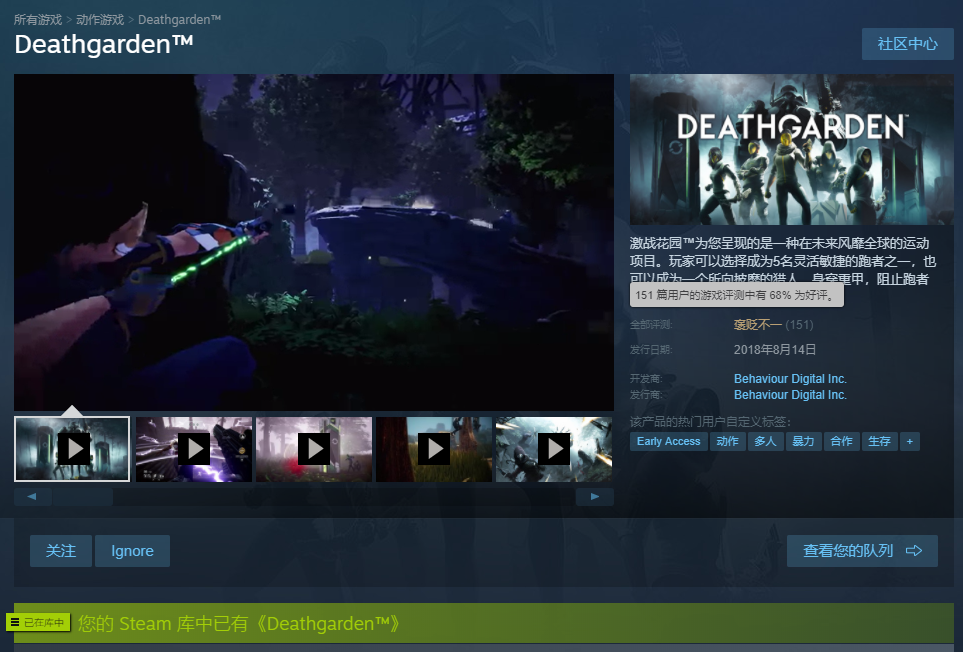Play the third trailer with red glow
This screenshot has height=652, width=963.
click(x=314, y=449)
